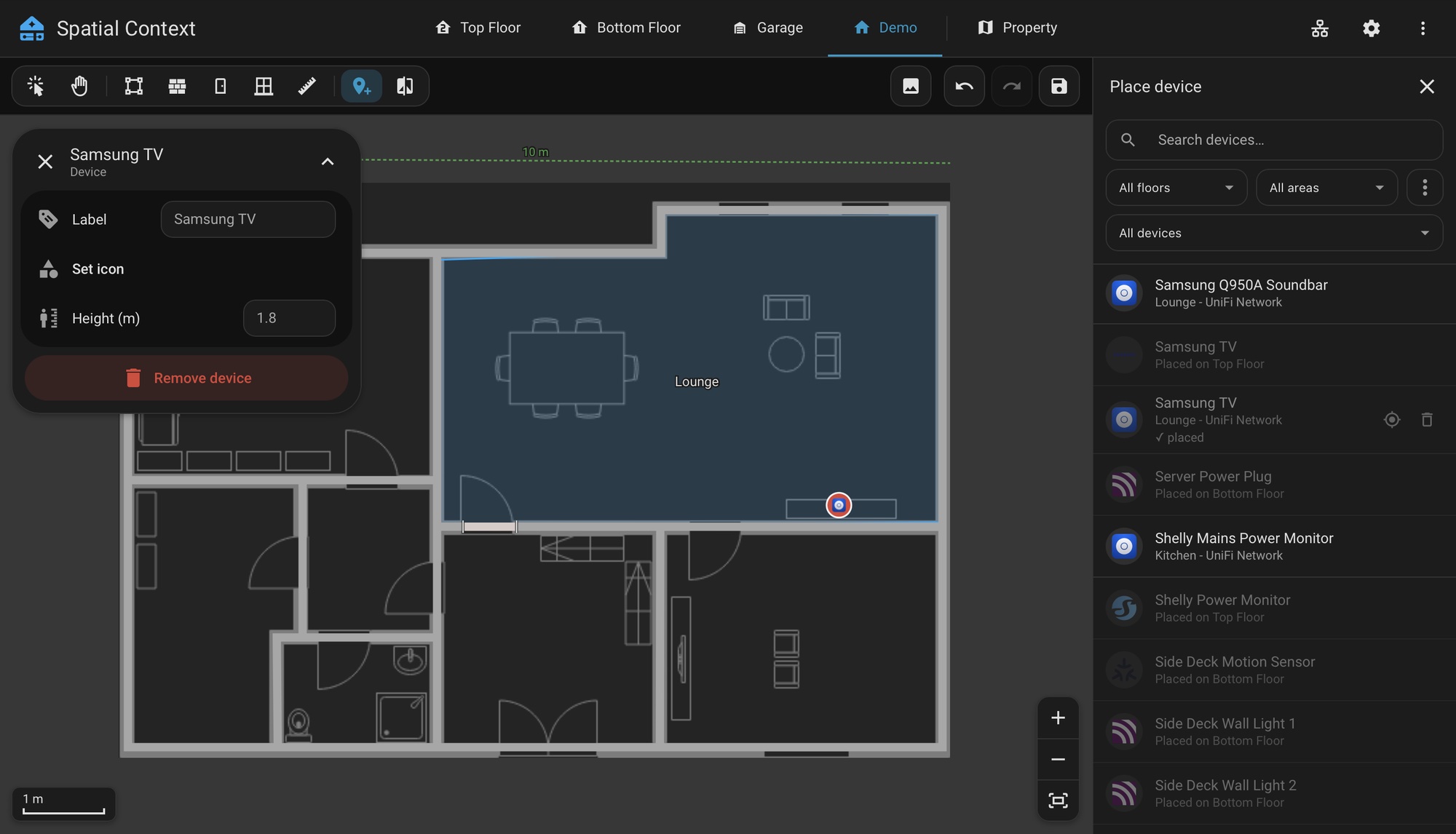Open the All floors dropdown

tap(1176, 188)
